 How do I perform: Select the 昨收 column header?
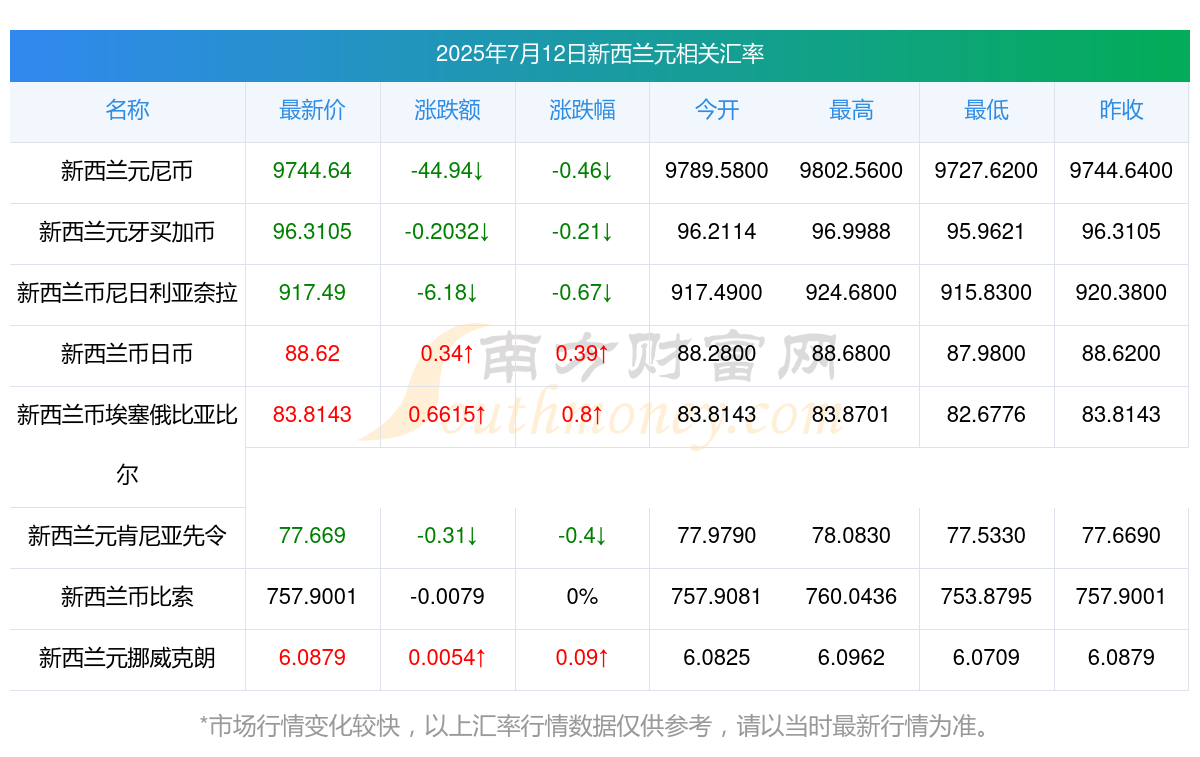(x=1121, y=110)
